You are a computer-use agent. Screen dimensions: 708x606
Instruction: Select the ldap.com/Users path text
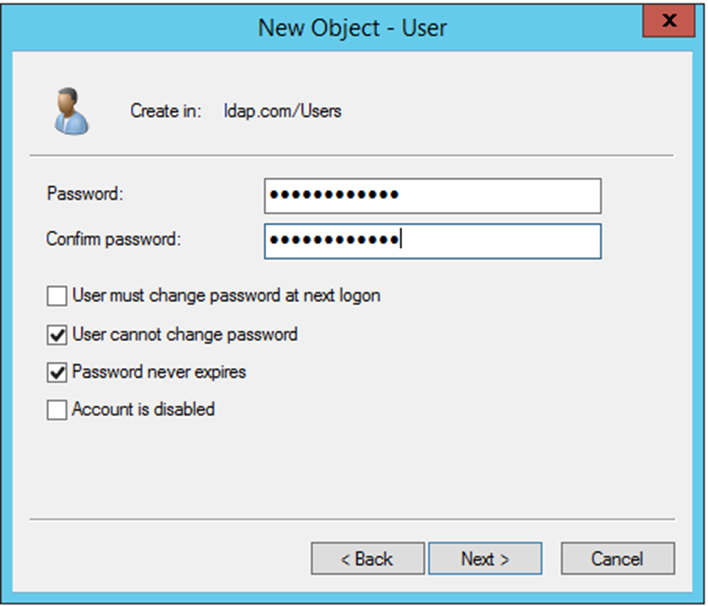coord(283,111)
